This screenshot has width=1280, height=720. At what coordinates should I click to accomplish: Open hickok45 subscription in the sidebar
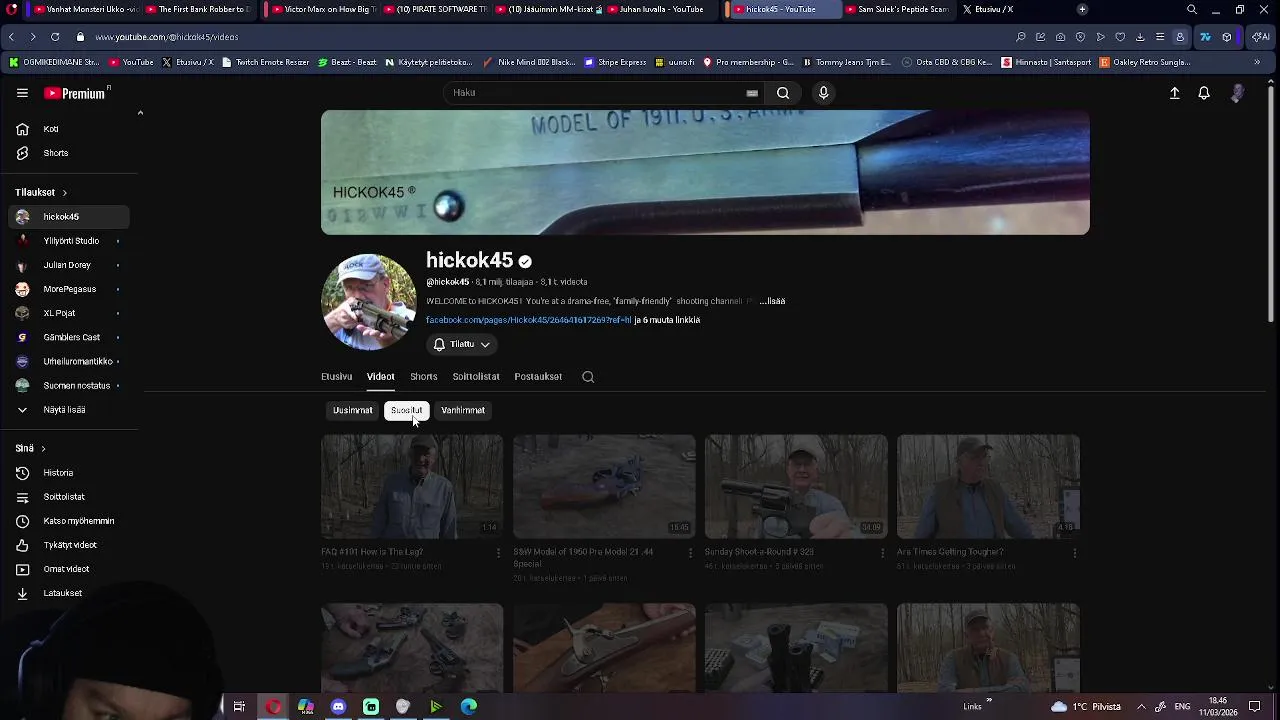click(69, 217)
